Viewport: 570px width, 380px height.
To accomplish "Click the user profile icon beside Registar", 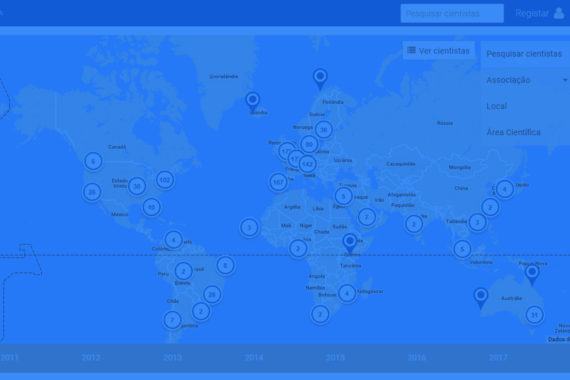I will click(559, 13).
